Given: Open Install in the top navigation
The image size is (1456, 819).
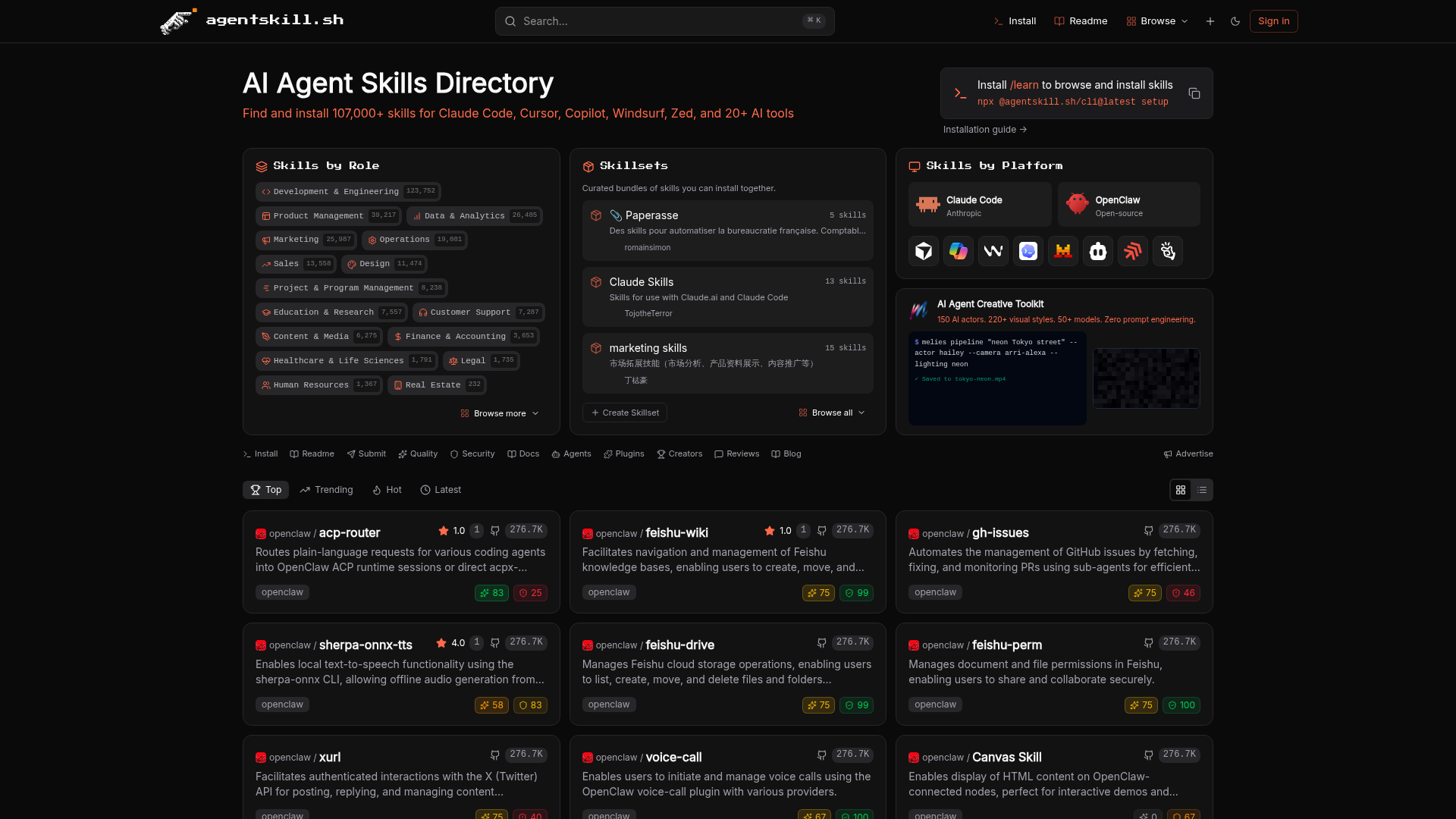Looking at the screenshot, I should coord(1015,21).
